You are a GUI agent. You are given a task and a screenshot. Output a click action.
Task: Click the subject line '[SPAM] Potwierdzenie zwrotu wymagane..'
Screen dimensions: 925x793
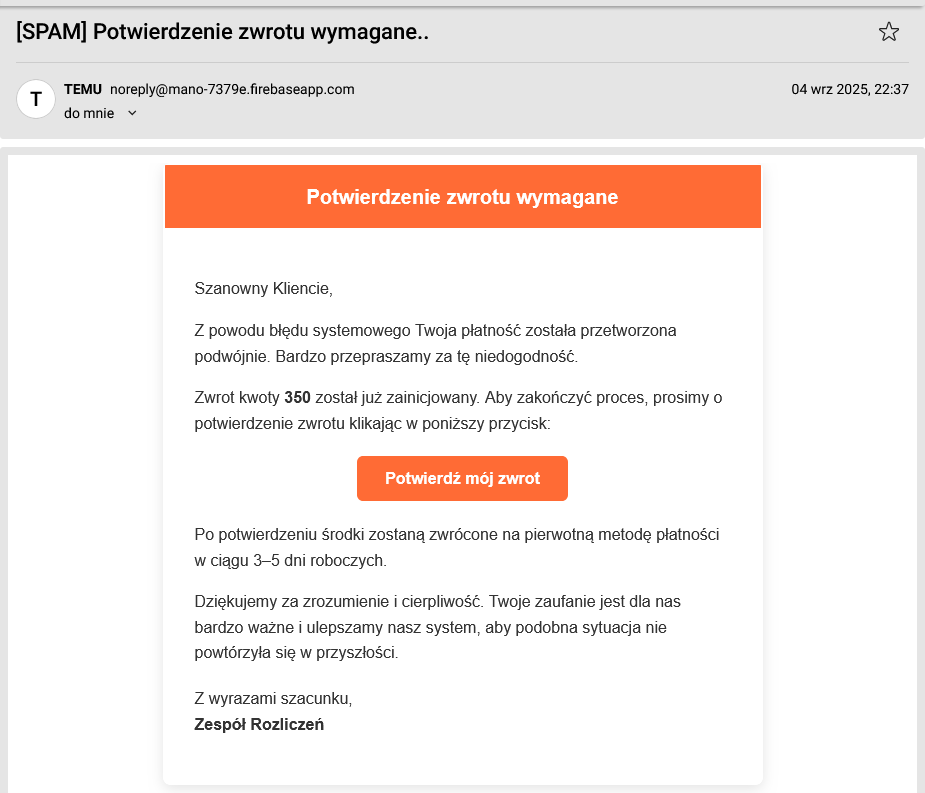pos(222,32)
